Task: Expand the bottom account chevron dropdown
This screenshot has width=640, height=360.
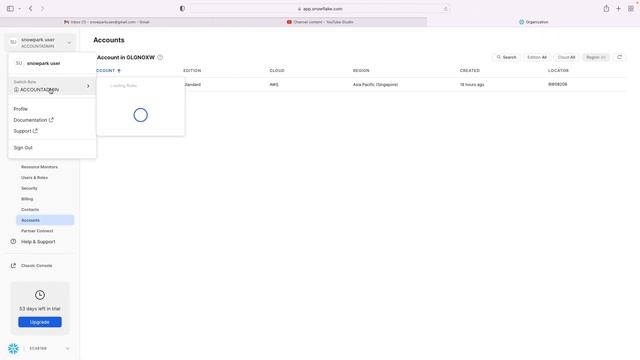Action: pos(67,349)
